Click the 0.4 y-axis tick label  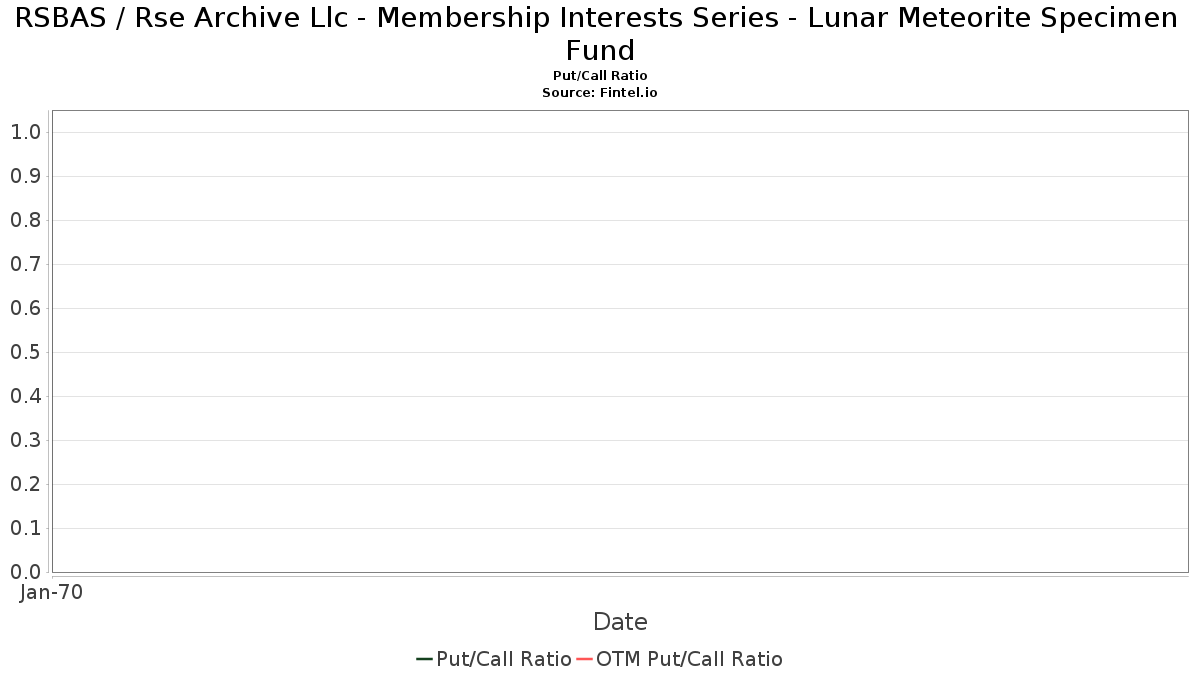pos(25,396)
